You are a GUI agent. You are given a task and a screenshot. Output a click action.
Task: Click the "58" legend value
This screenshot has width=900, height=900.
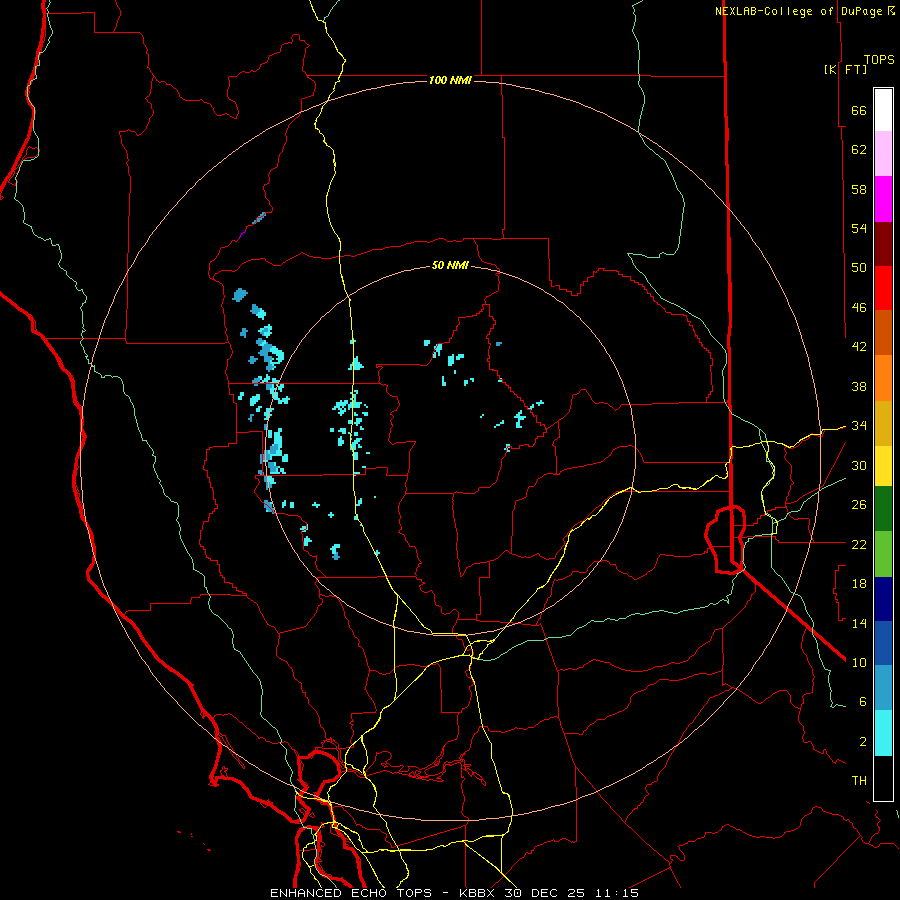[859, 189]
